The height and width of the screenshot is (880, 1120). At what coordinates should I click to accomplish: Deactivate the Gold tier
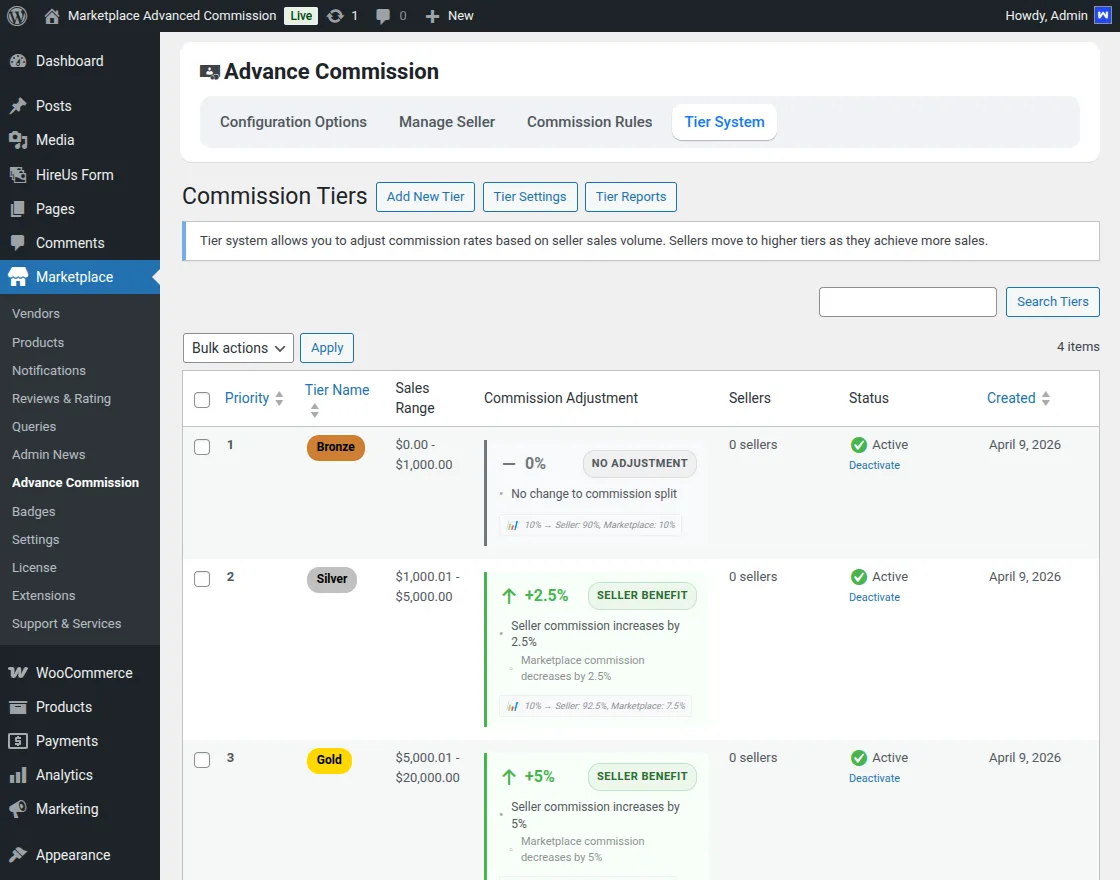(x=874, y=778)
